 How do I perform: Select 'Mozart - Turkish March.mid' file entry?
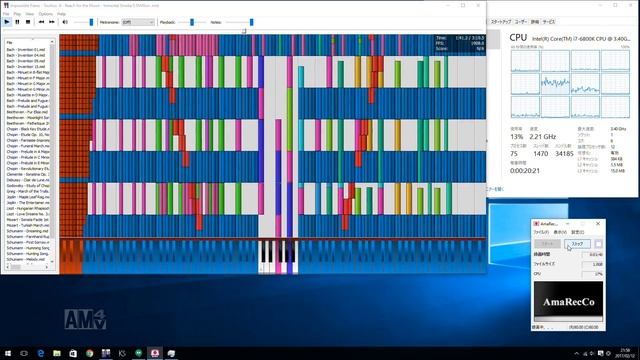(27, 225)
